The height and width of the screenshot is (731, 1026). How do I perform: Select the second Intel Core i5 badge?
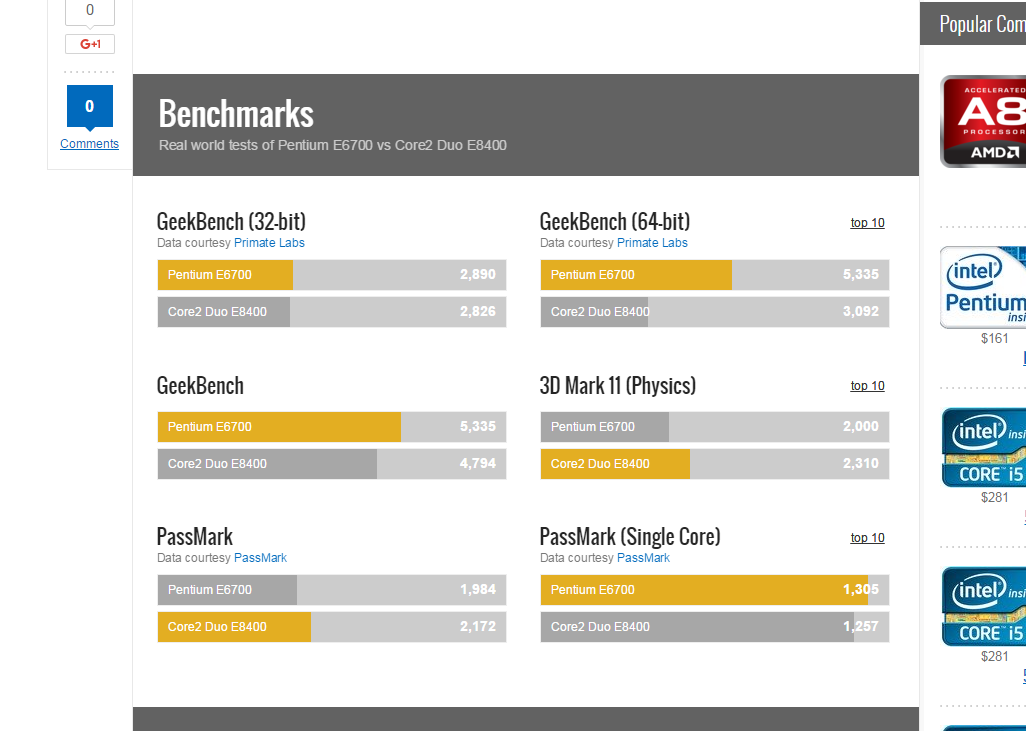(x=984, y=606)
